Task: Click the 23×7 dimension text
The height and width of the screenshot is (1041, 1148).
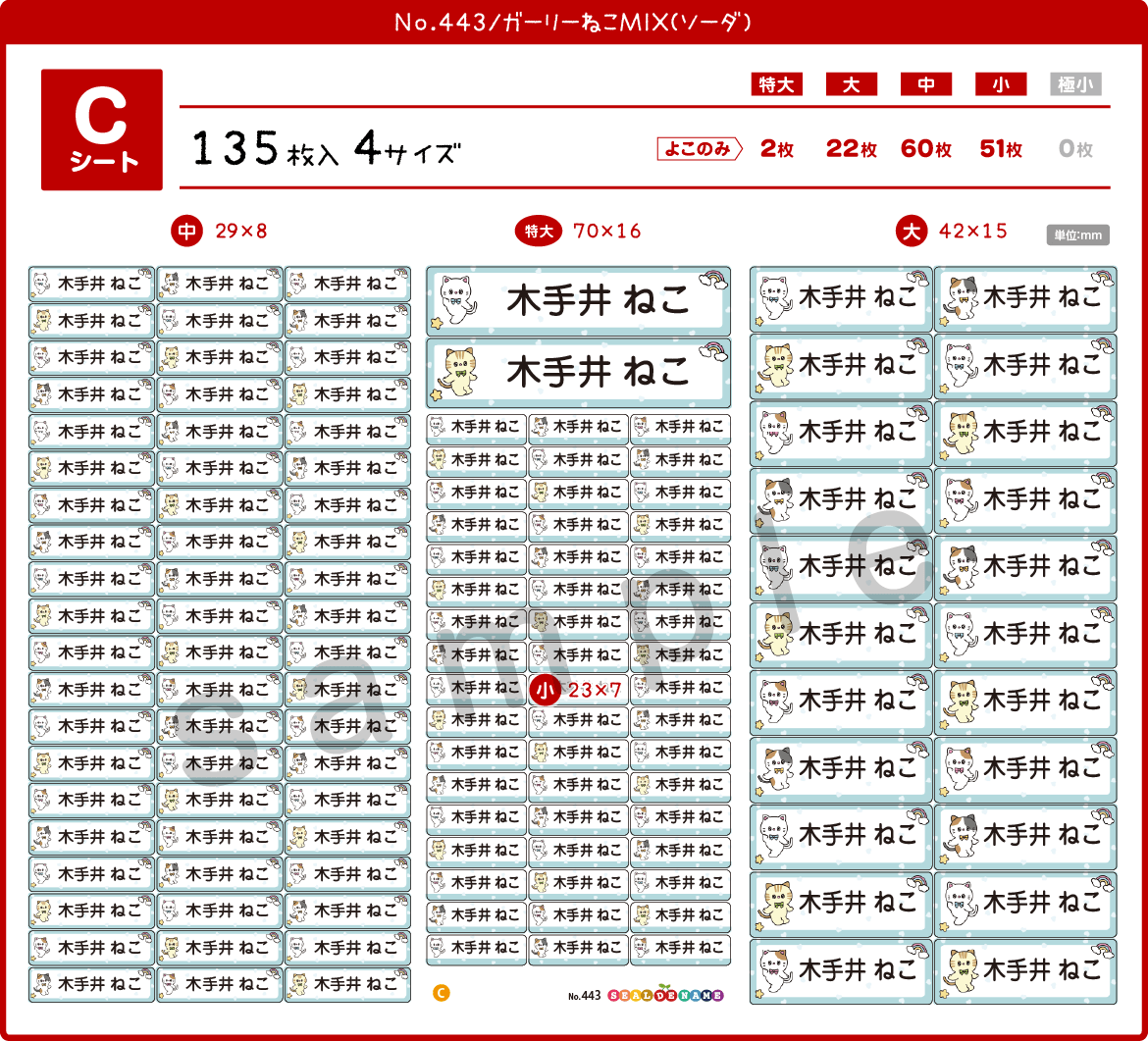Action: (x=595, y=690)
